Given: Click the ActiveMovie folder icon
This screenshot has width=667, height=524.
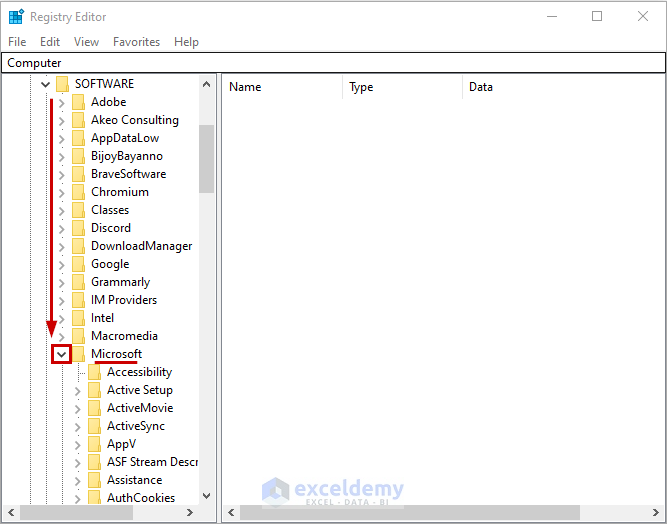Looking at the screenshot, I should [94, 408].
